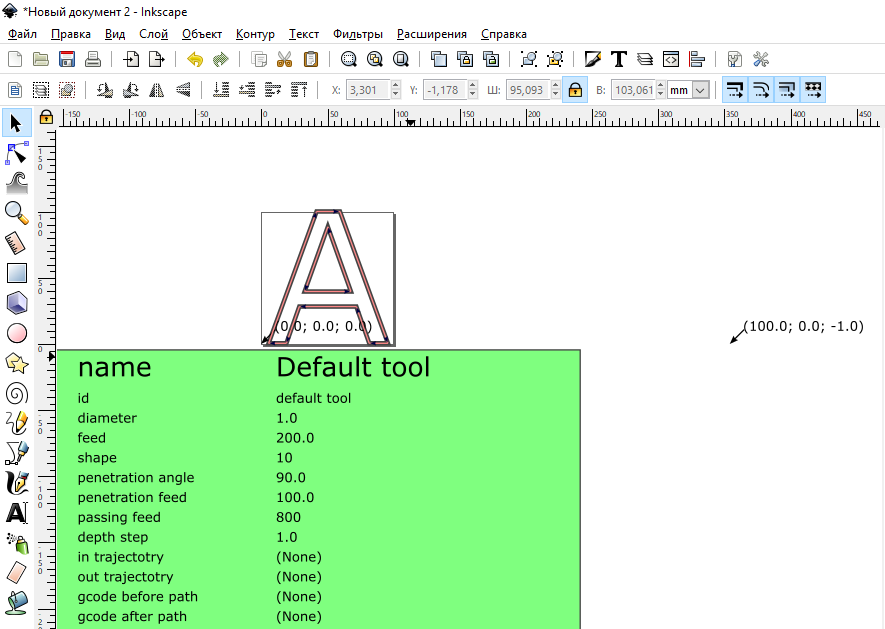The height and width of the screenshot is (629, 885).
Task: Open Text and Font dialog
Action: 619,59
